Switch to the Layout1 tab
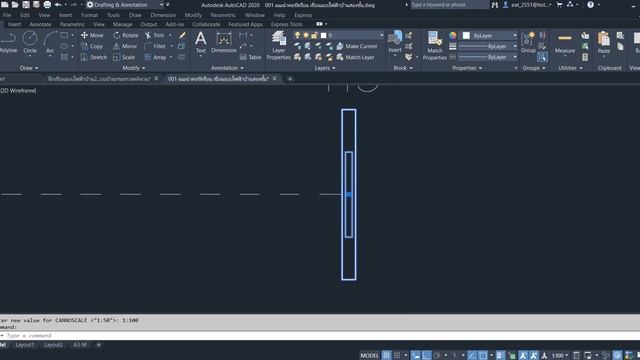 click(25, 345)
